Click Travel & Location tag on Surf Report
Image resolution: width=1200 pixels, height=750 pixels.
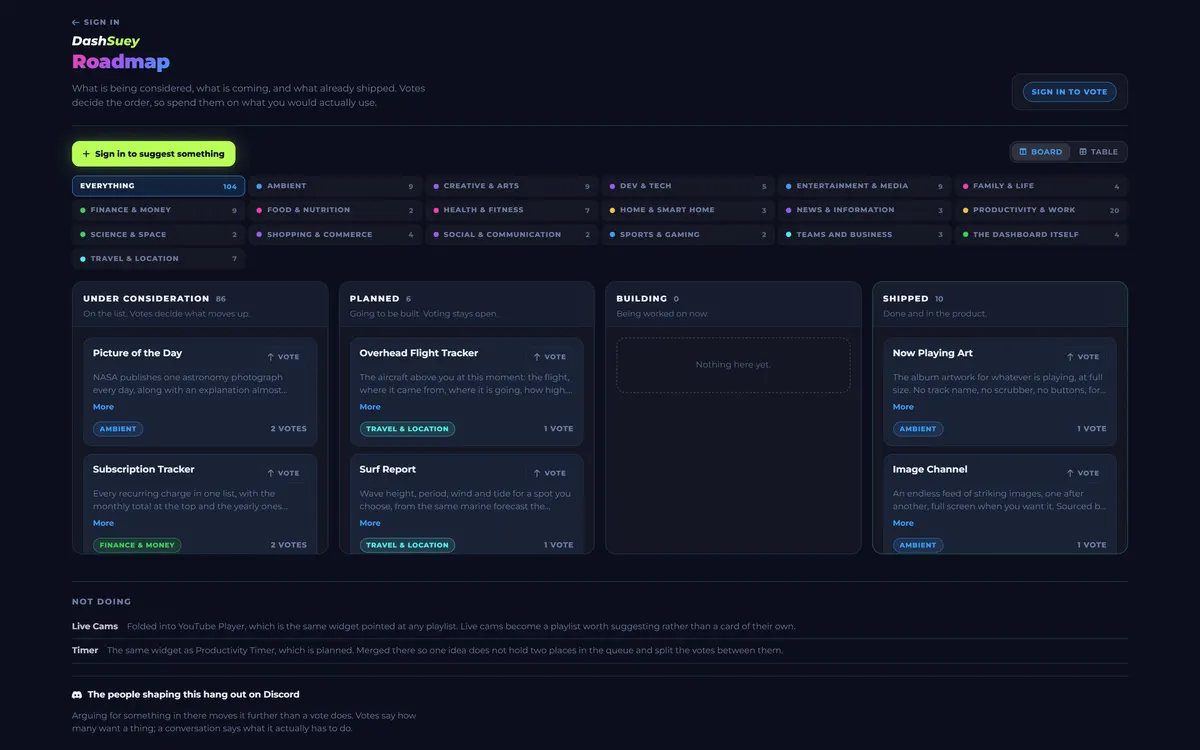[x=407, y=545]
